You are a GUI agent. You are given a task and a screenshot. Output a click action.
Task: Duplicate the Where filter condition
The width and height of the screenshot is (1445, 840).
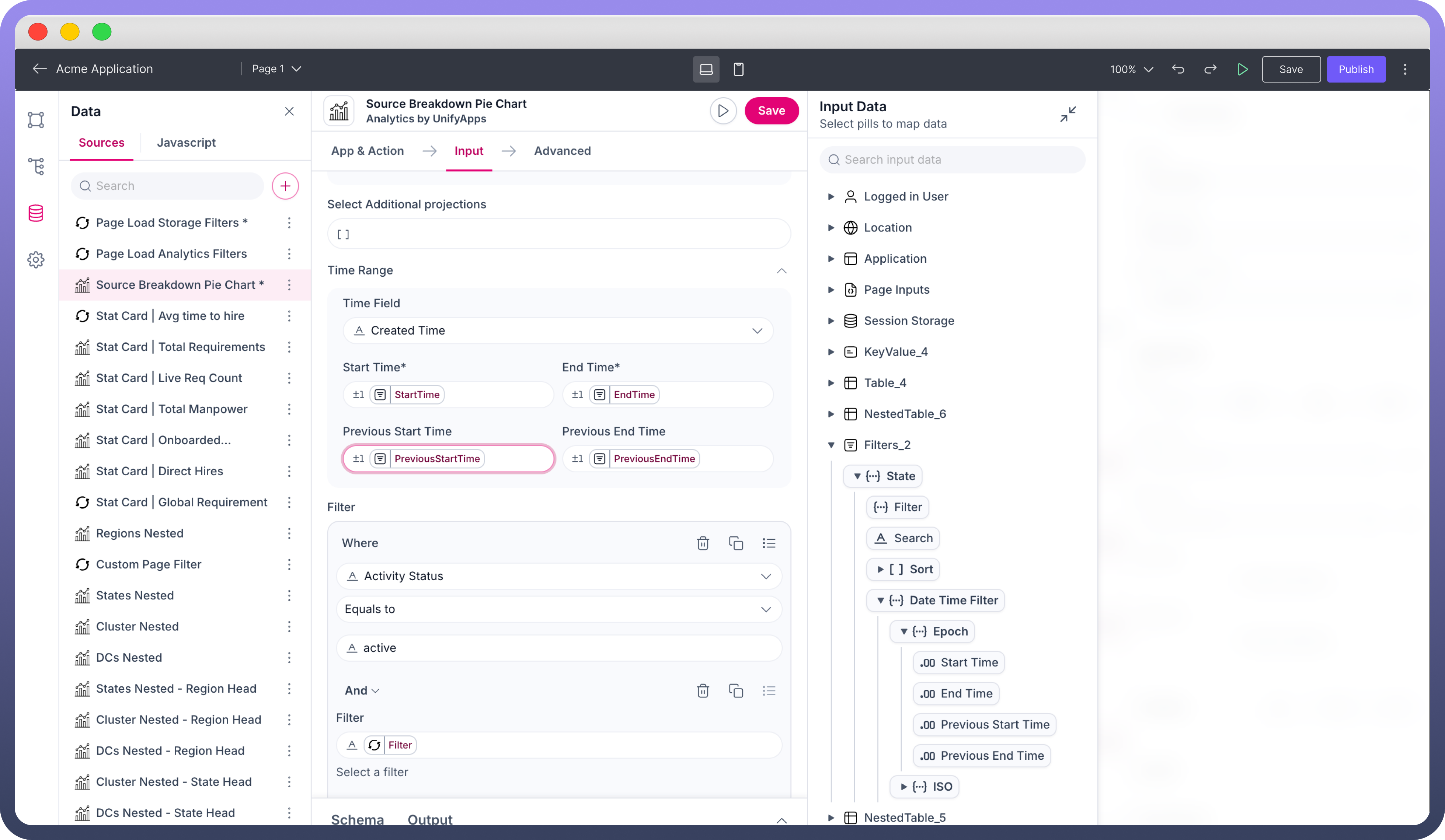pos(736,543)
